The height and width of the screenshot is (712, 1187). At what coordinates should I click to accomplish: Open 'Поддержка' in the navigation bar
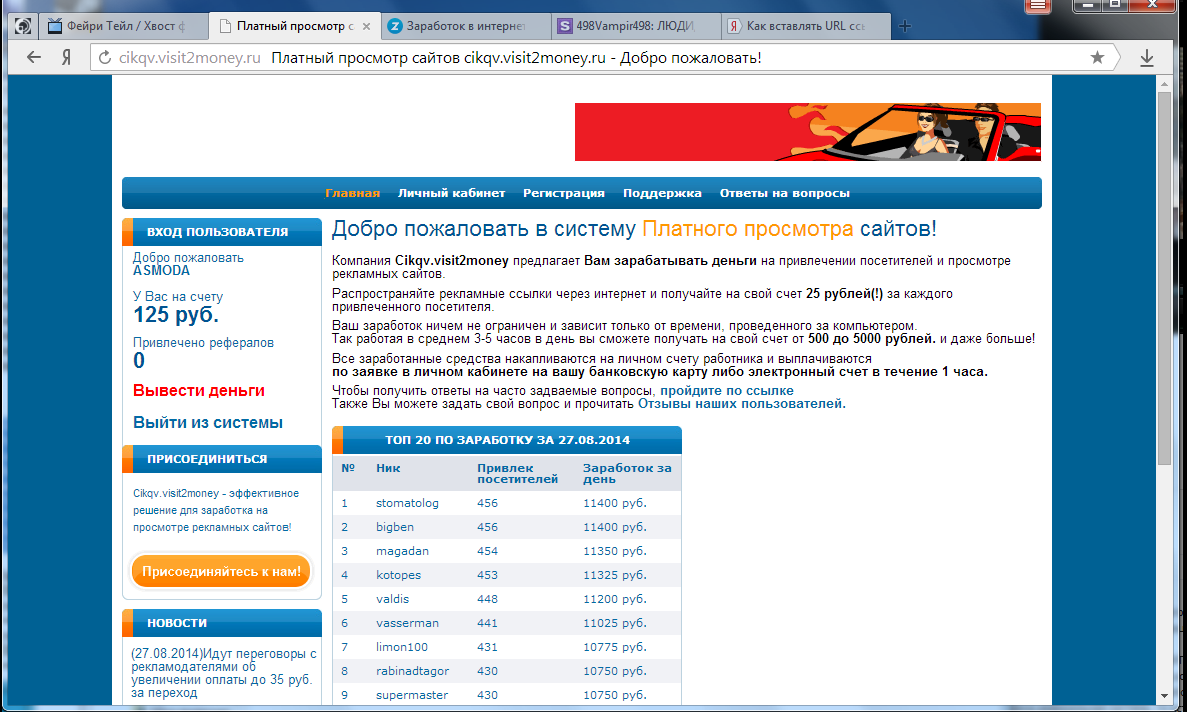coord(662,193)
